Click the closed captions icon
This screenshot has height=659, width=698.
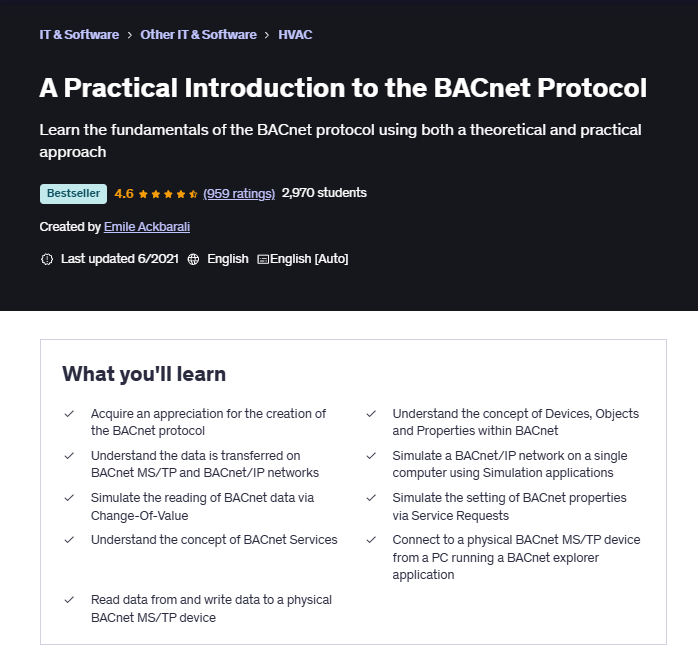point(263,259)
